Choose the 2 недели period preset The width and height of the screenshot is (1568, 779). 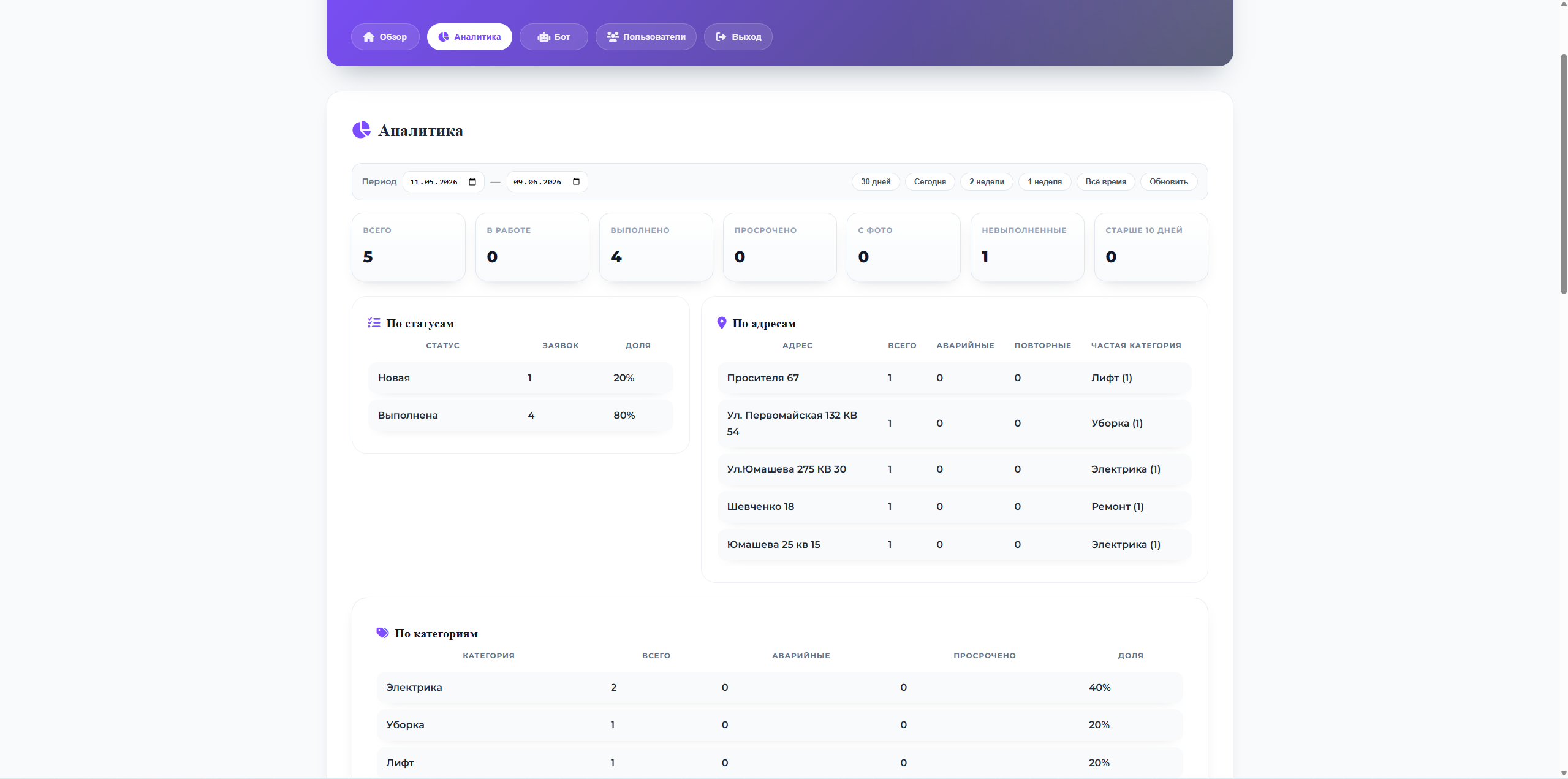[x=987, y=182]
